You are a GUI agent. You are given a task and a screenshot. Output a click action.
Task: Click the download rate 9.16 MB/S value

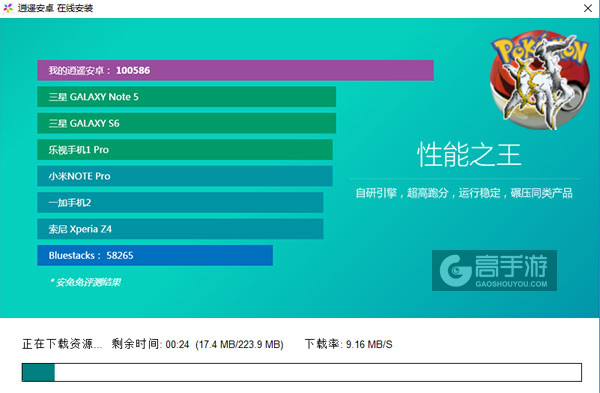(x=369, y=344)
